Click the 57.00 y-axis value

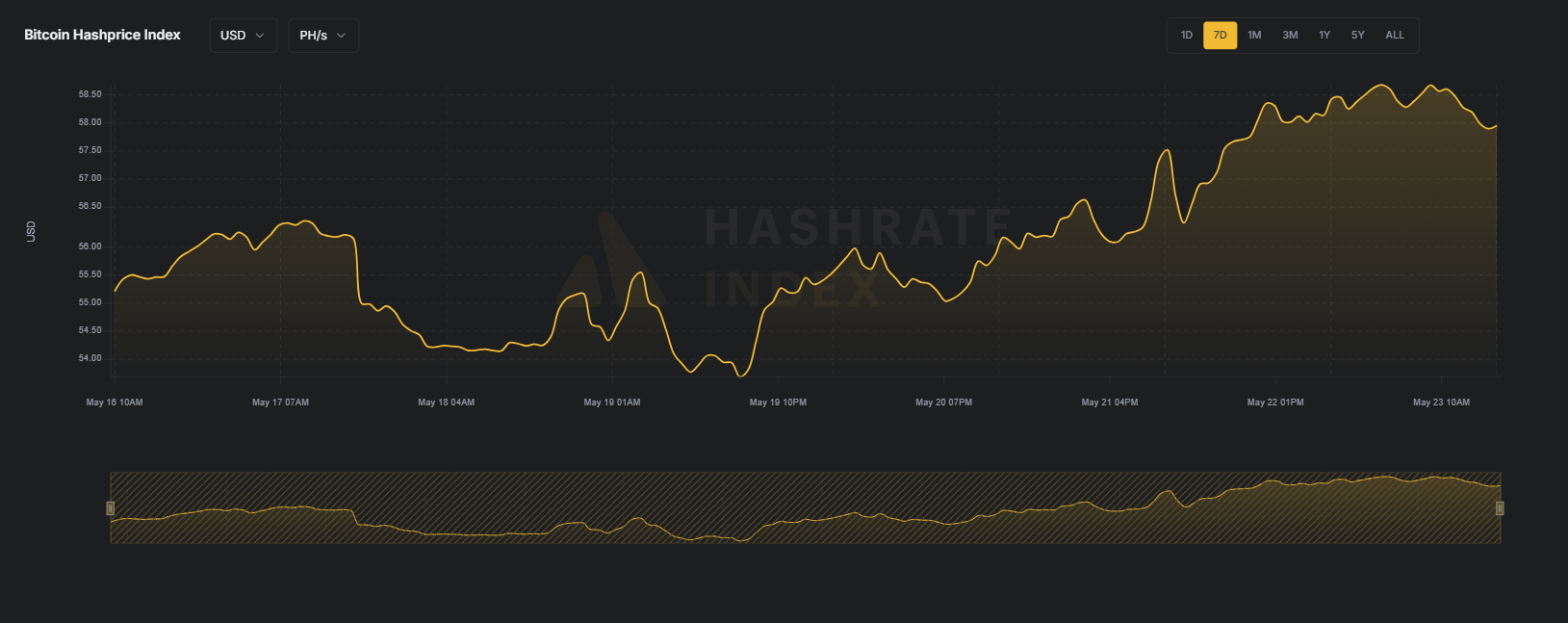(x=90, y=178)
